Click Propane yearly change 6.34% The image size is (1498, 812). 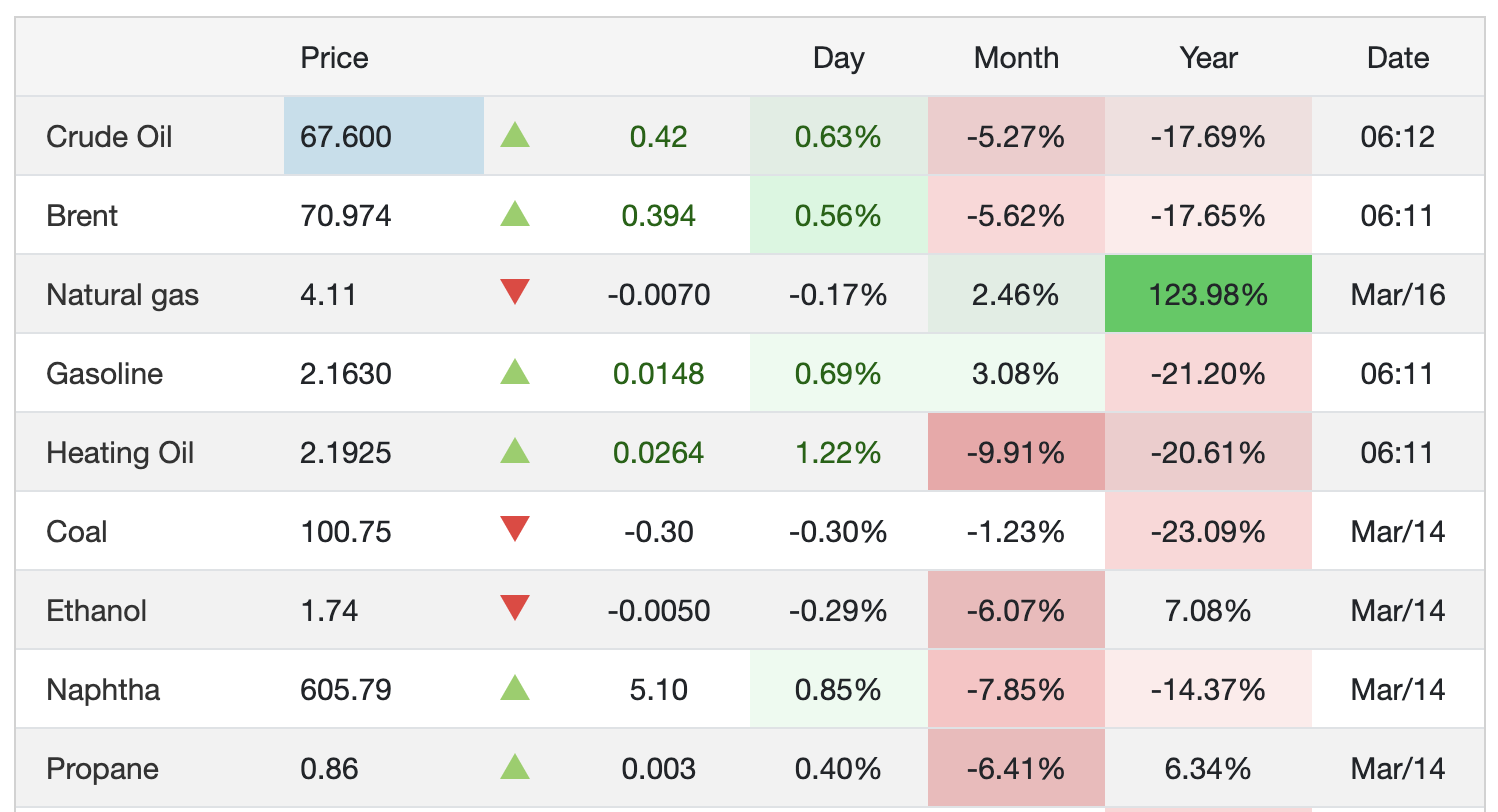click(1208, 769)
